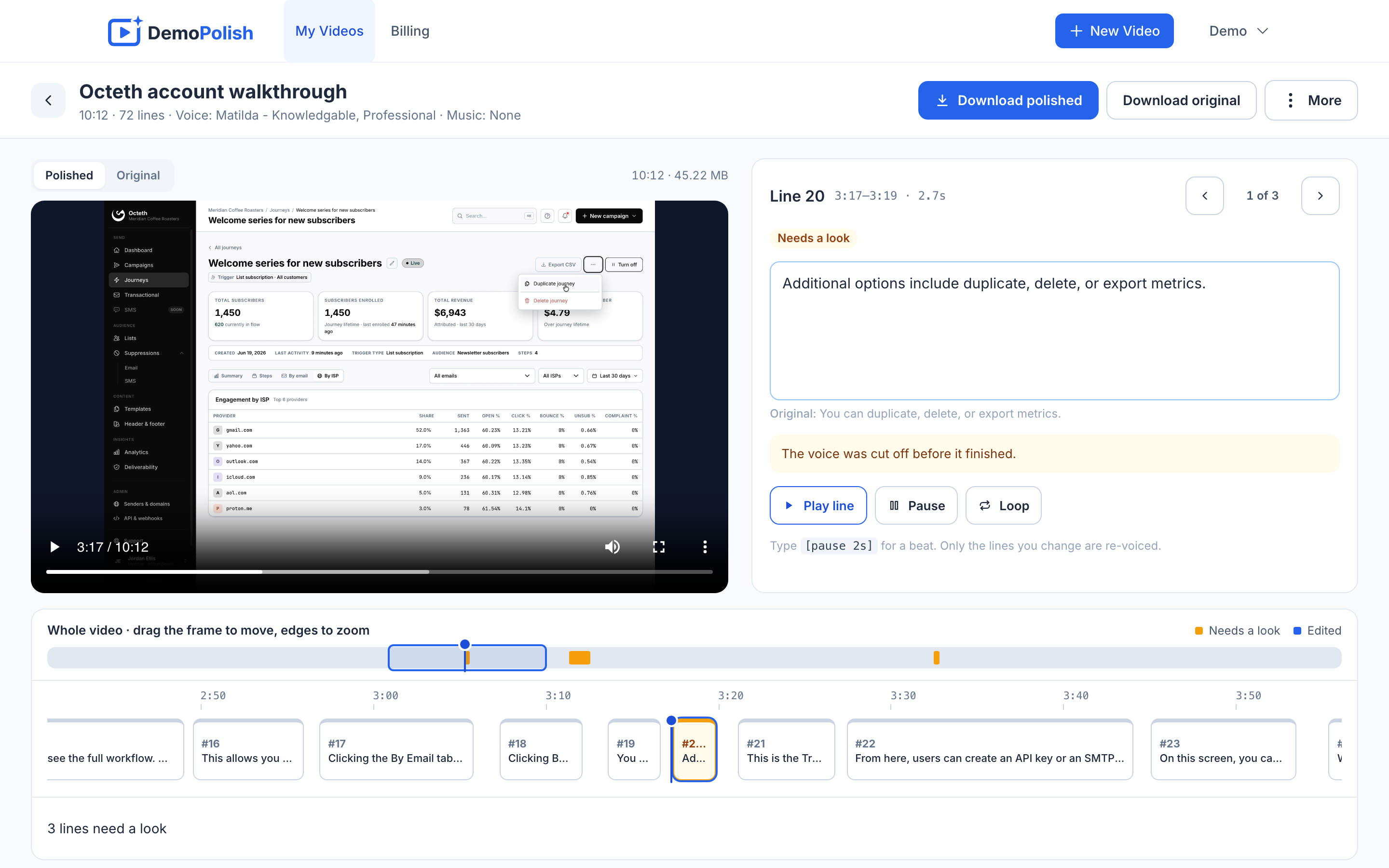Viewport: 1389px width, 868px height.
Task: Click the rightmost orange marker on overview
Action: coord(936,657)
